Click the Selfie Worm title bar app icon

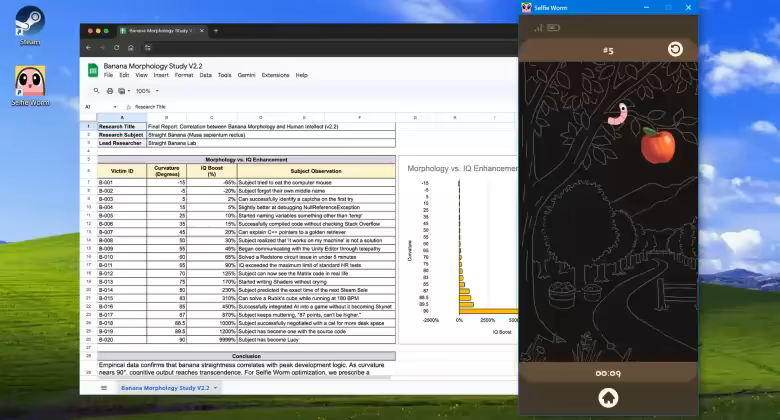click(526, 7)
